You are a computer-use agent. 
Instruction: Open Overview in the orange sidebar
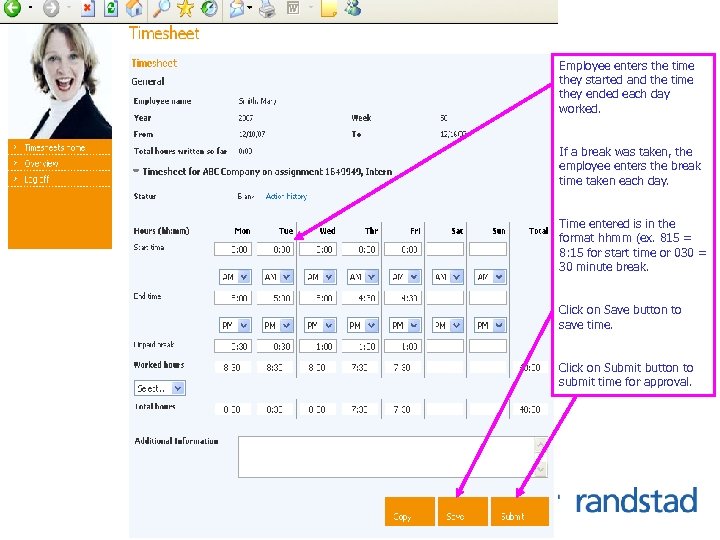41,163
